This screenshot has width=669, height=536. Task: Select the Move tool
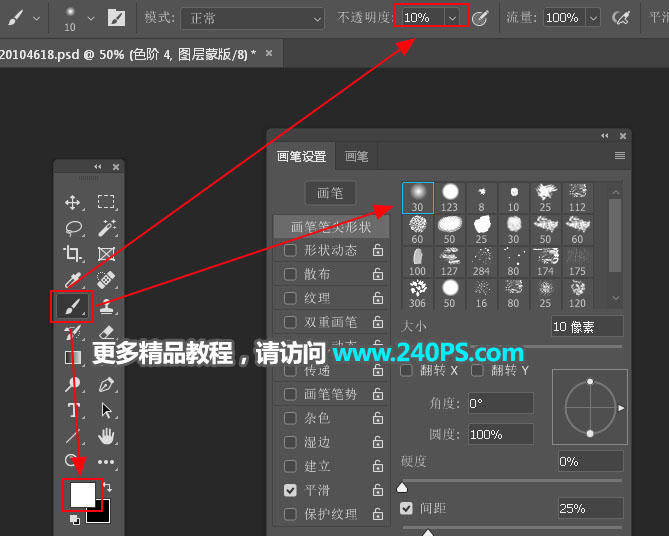73,202
